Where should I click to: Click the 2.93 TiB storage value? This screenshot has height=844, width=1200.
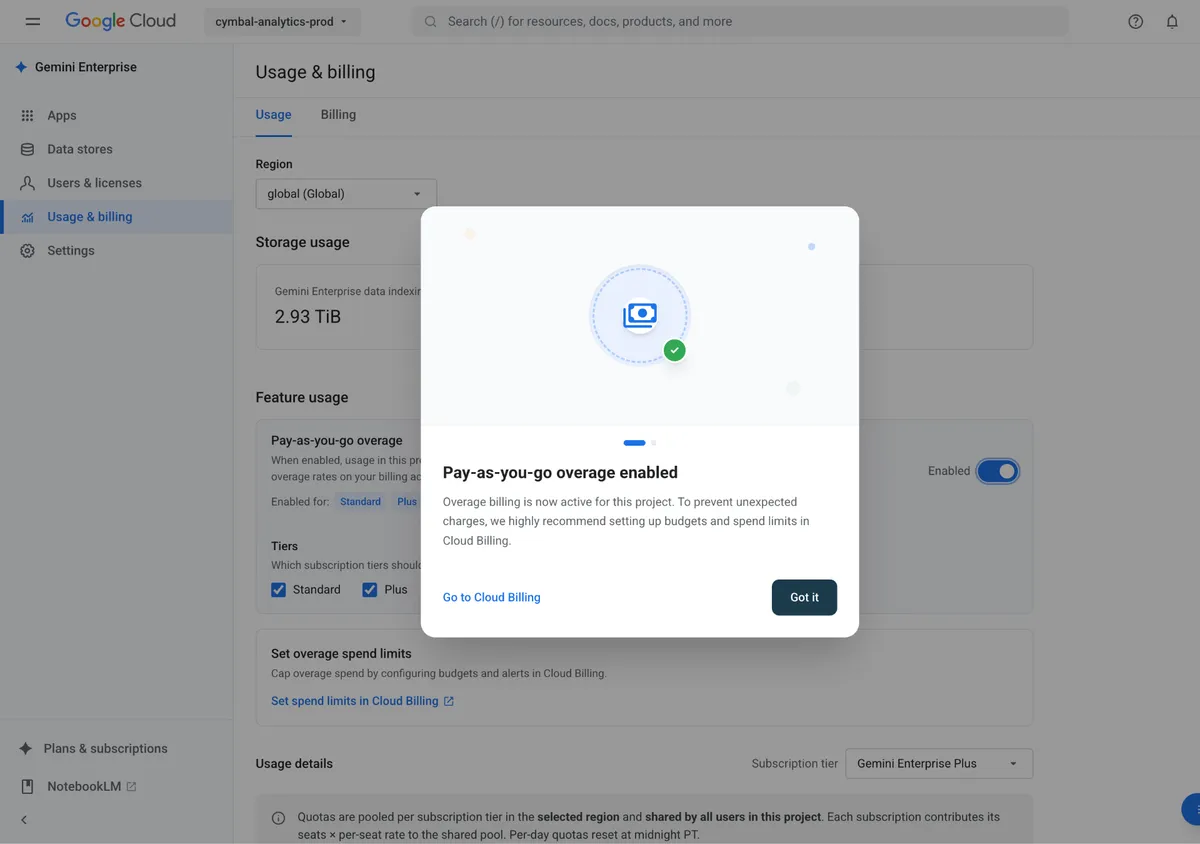pyautogui.click(x=308, y=316)
